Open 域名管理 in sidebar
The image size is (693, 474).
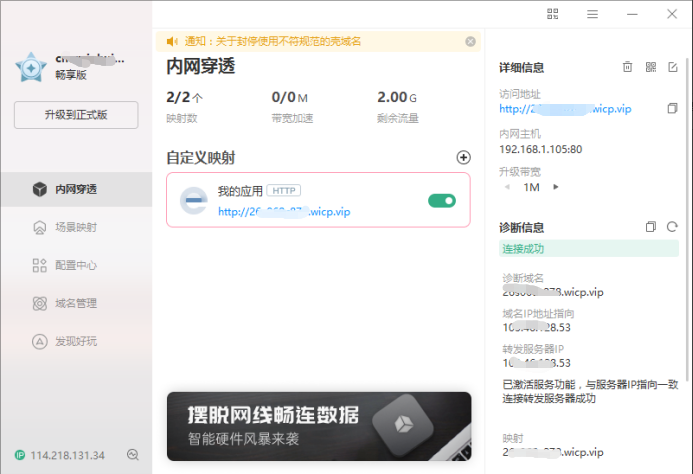click(76, 303)
